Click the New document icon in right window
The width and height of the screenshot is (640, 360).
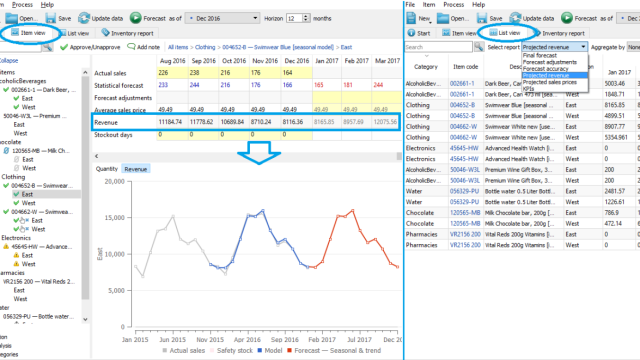[411, 18]
